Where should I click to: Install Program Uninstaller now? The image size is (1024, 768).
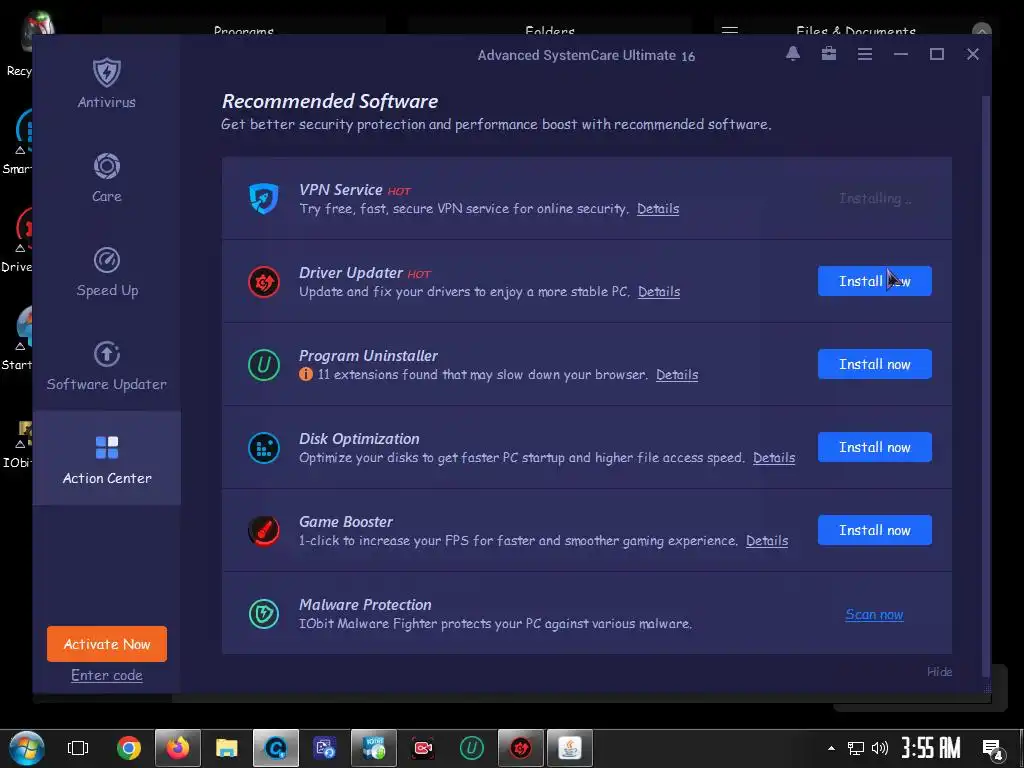pyautogui.click(x=874, y=364)
